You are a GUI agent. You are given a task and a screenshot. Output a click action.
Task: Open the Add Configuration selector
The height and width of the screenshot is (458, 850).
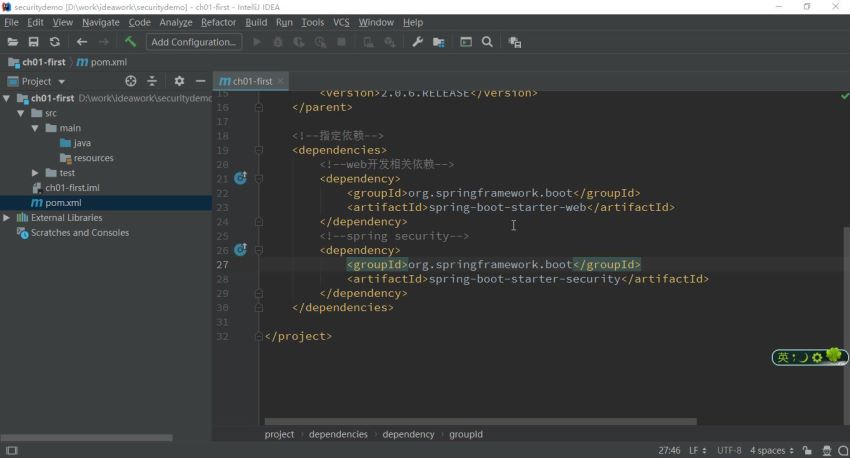tap(194, 42)
